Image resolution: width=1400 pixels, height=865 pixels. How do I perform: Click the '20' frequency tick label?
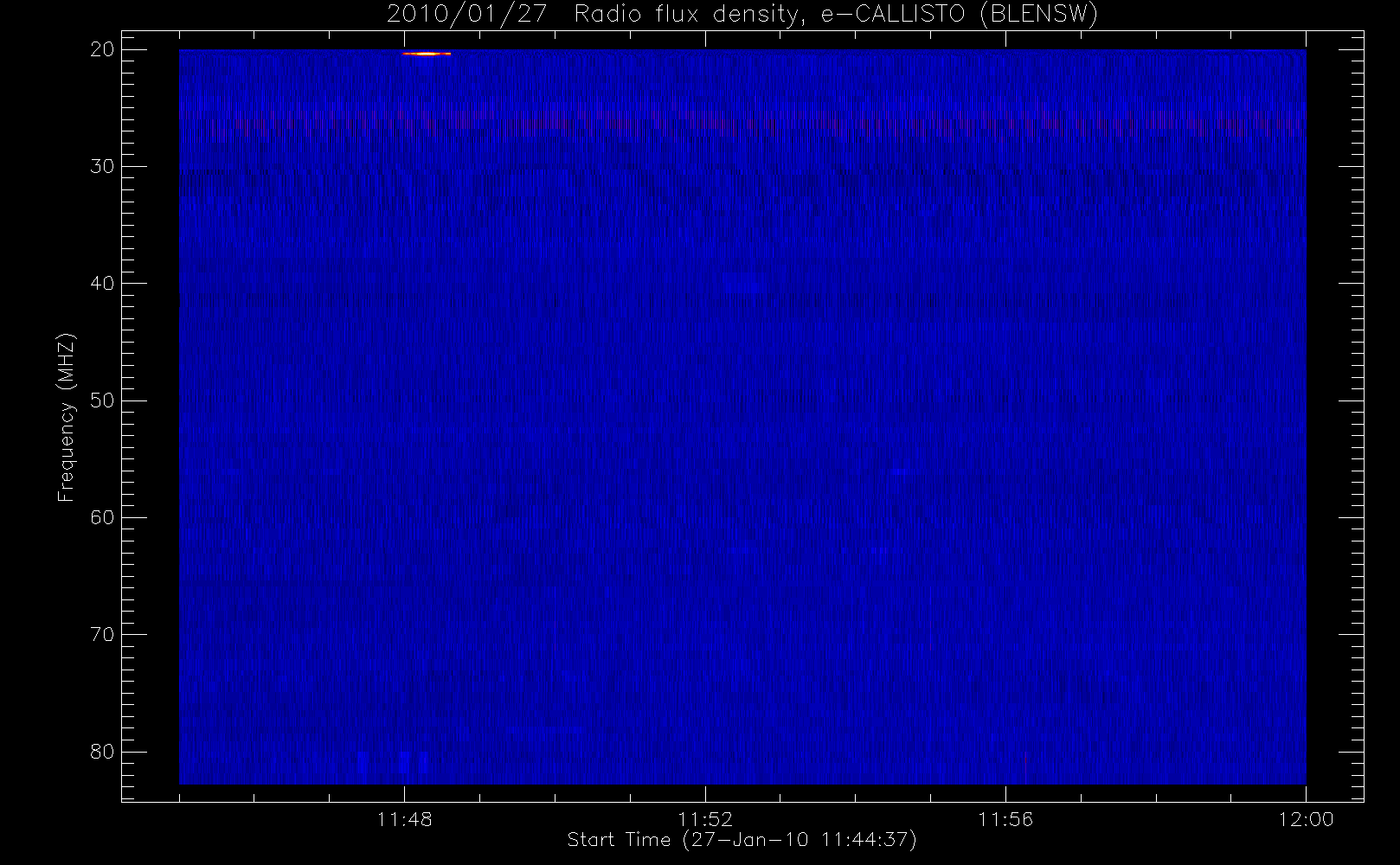(102, 49)
